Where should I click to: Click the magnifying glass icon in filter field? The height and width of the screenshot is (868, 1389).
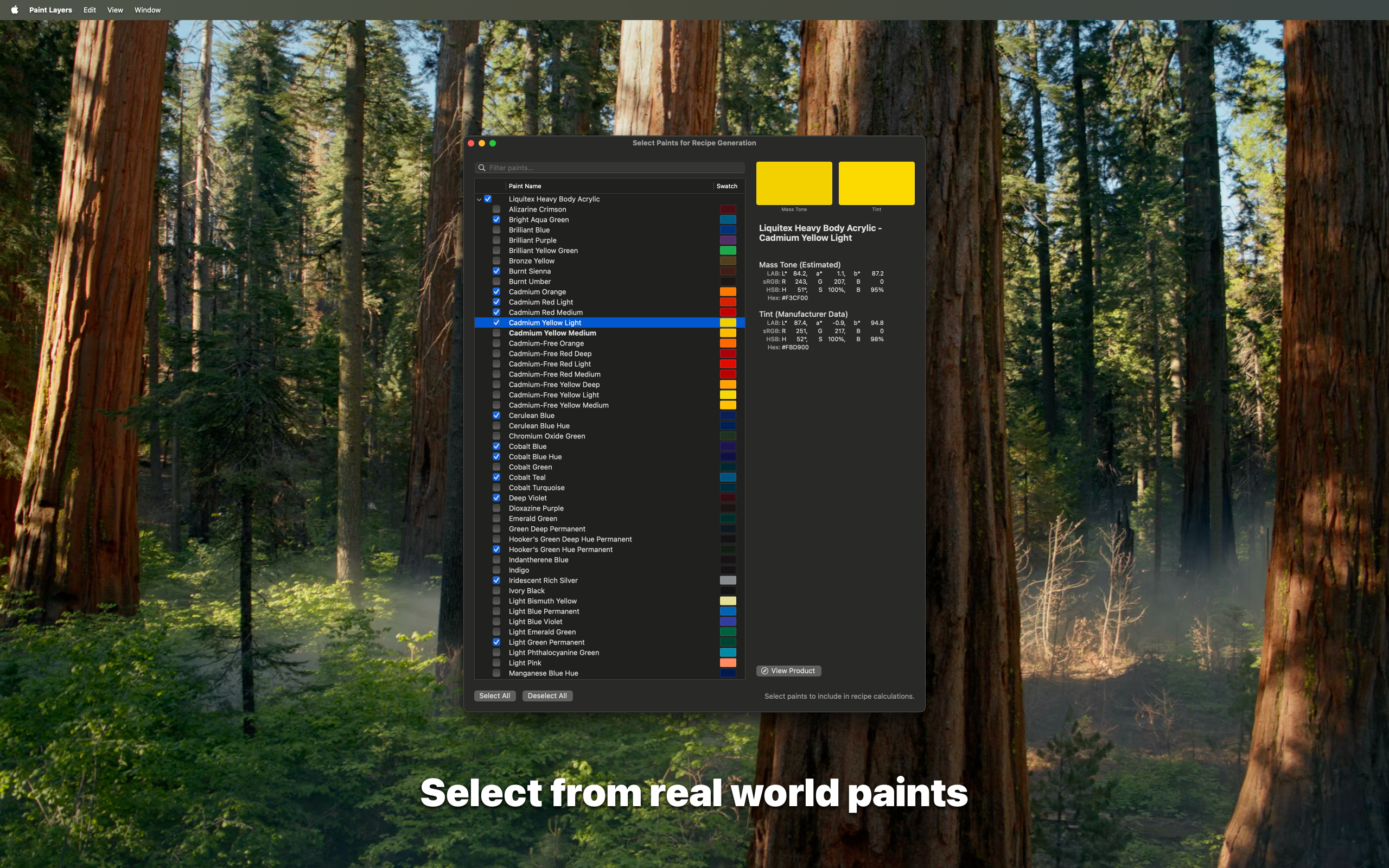pos(482,167)
